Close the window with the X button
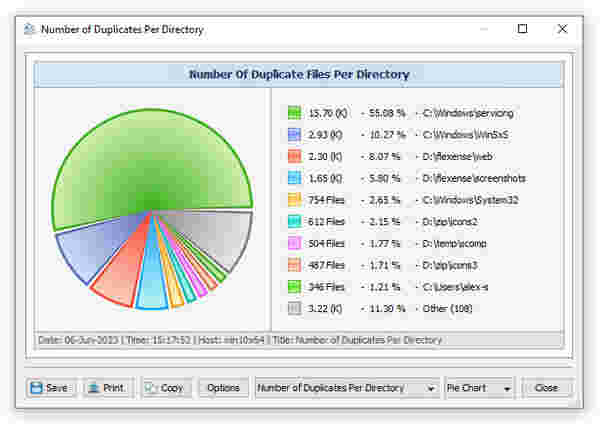This screenshot has width=600, height=426. click(562, 29)
